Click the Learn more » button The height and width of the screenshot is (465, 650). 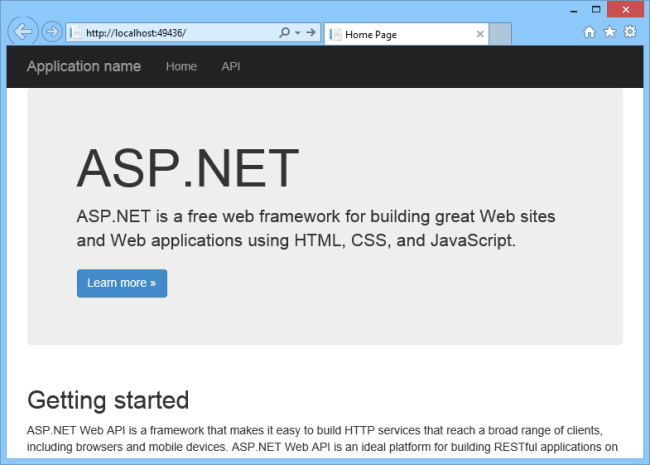click(122, 283)
